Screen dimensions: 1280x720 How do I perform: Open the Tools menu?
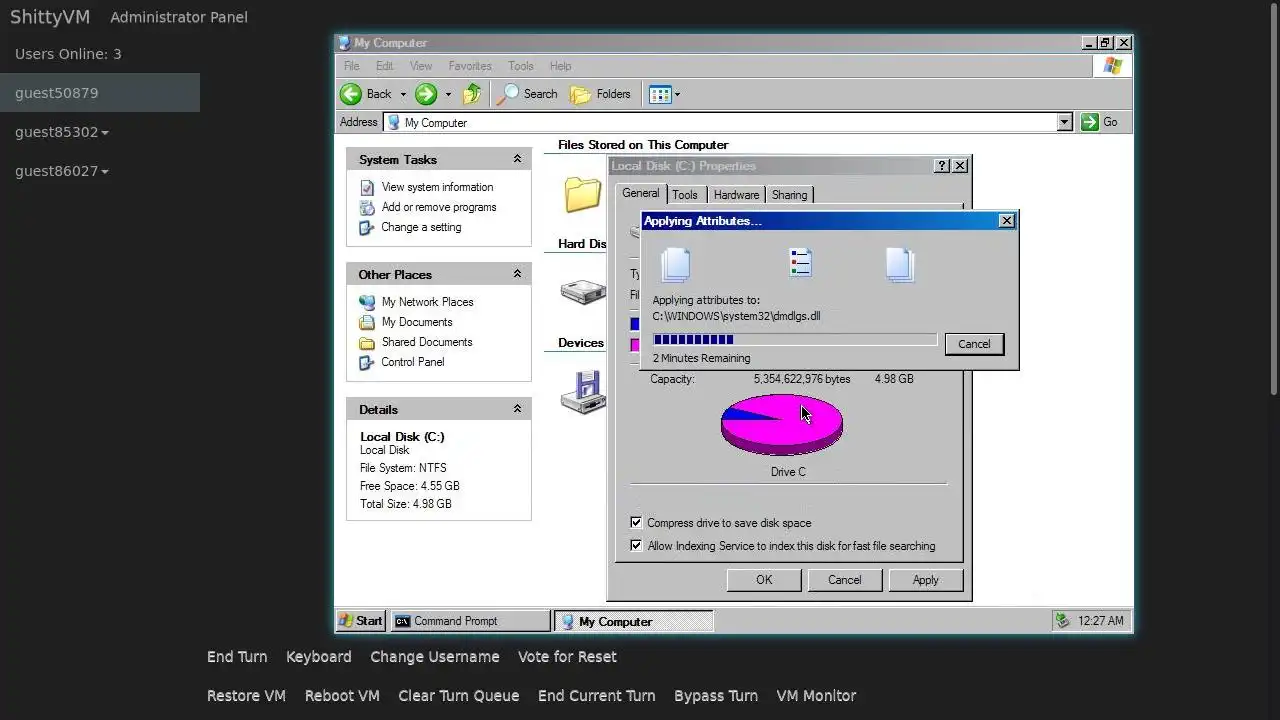pyautogui.click(x=521, y=66)
